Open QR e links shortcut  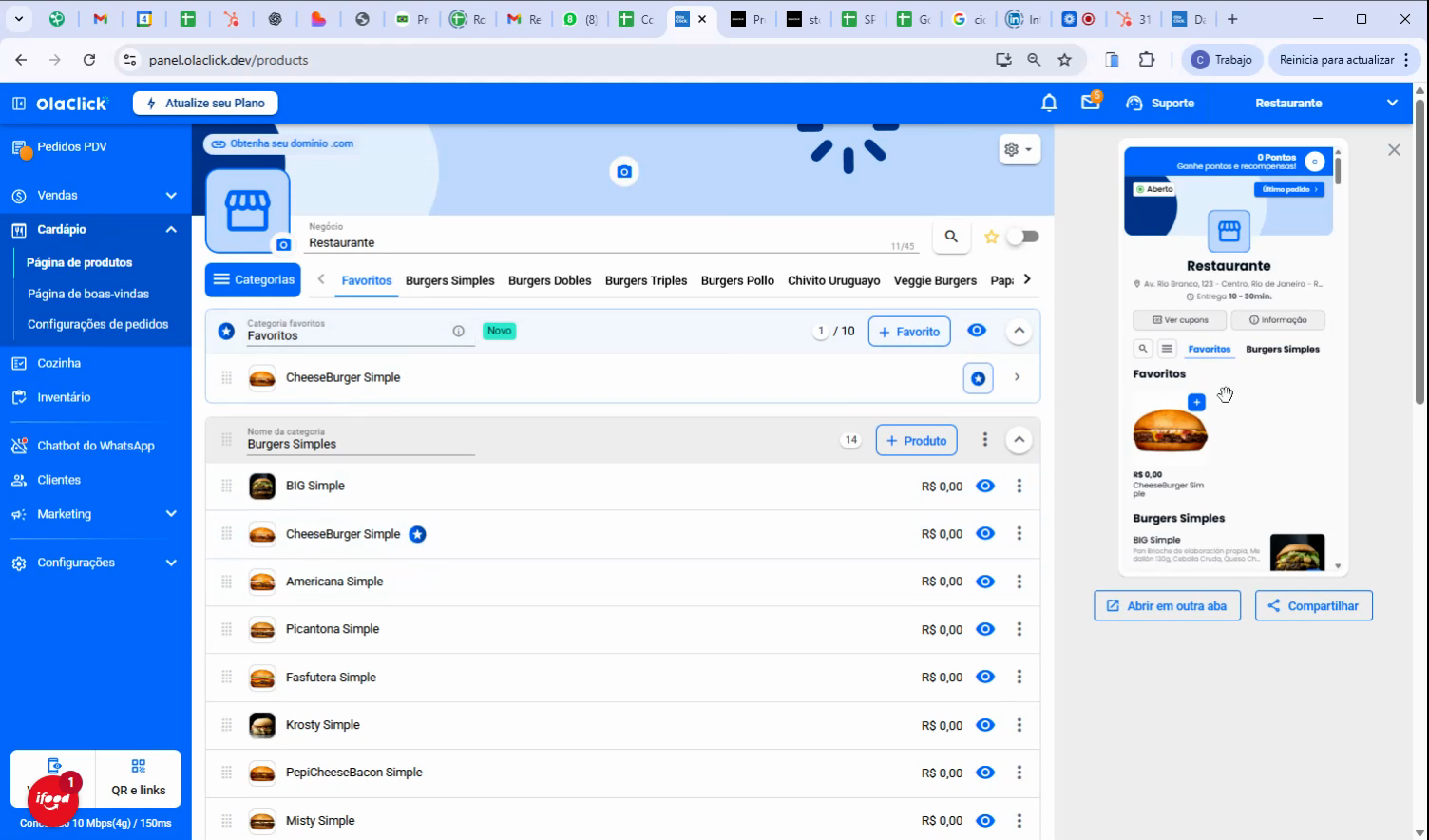tap(139, 778)
